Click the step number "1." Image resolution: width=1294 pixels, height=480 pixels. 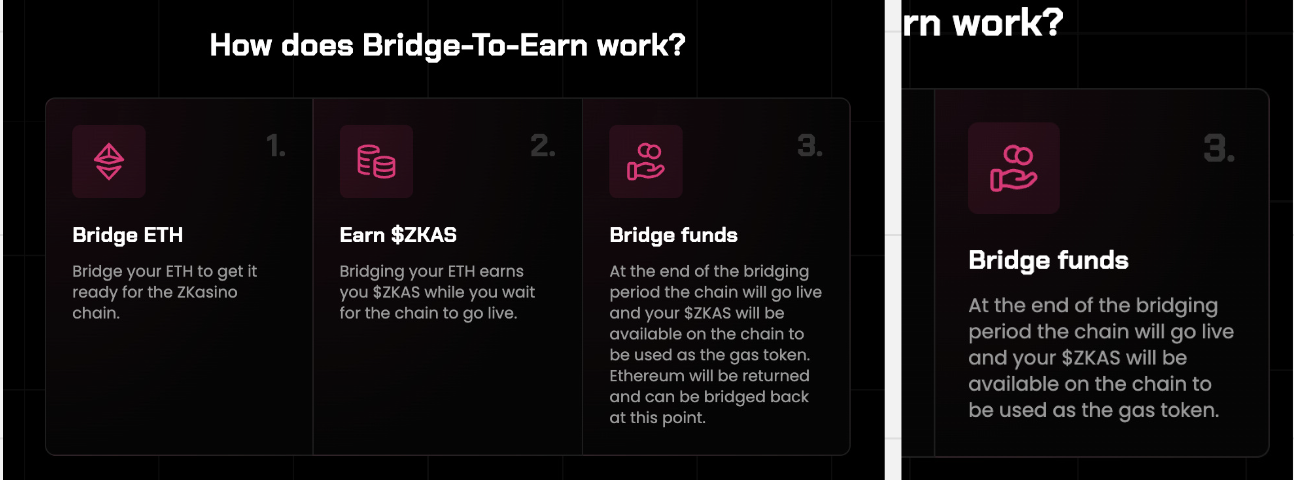tap(276, 147)
